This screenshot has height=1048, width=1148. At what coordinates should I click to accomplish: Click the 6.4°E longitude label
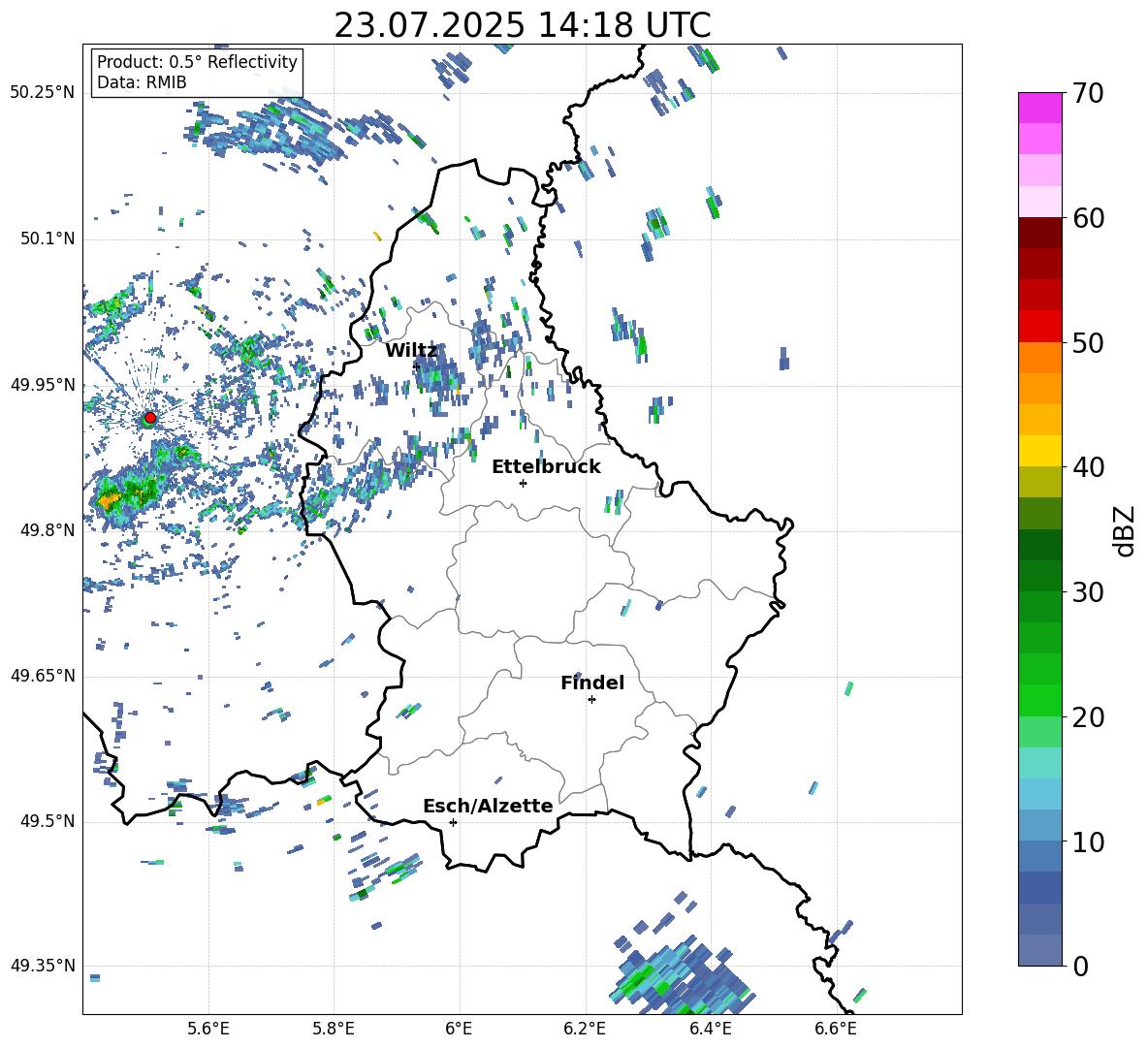click(x=710, y=1029)
